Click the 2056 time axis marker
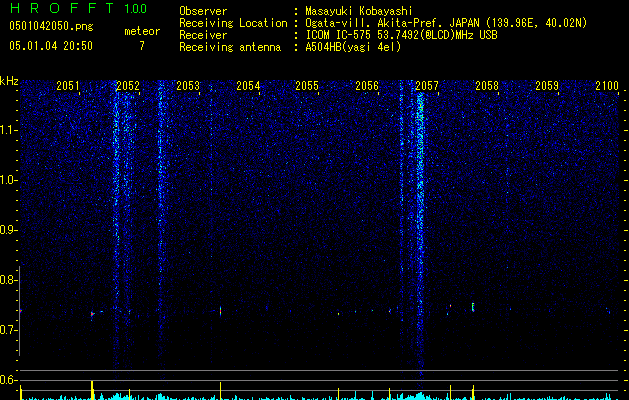The height and width of the screenshot is (400, 629). (x=367, y=86)
